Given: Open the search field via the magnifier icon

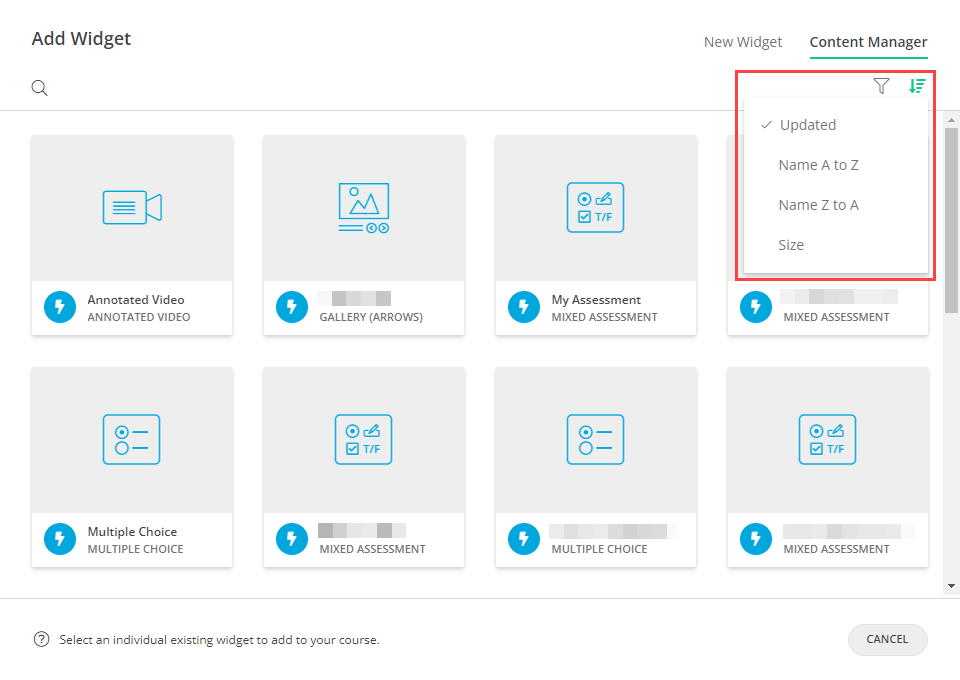Looking at the screenshot, I should tap(39, 88).
